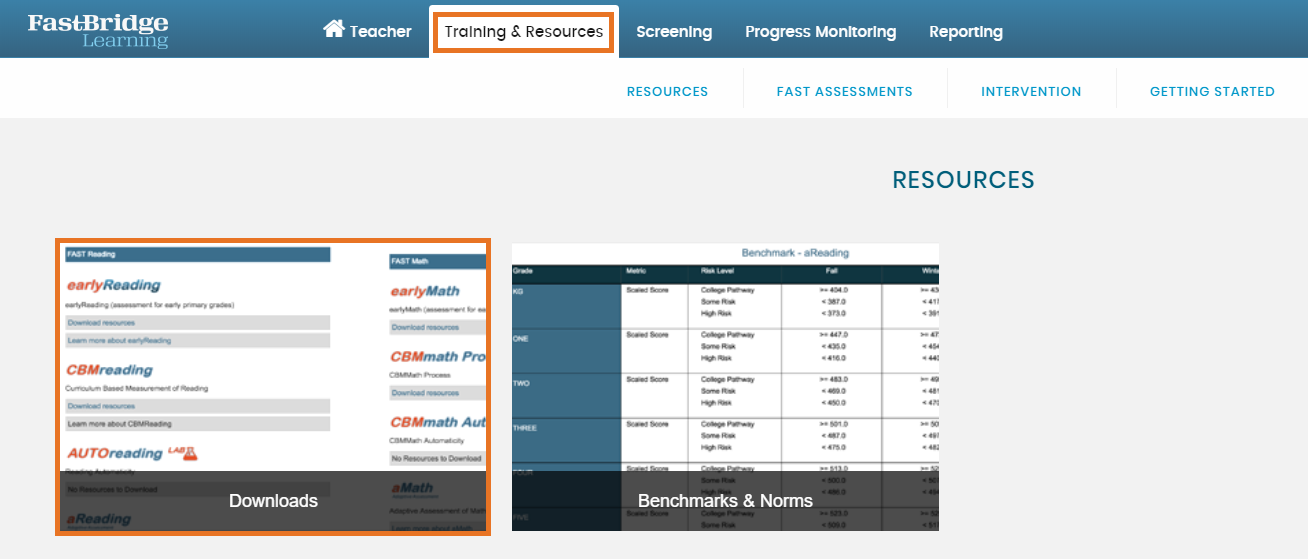Viewport: 1308px width, 559px height.
Task: Click the home icon beside Teacher
Action: point(334,29)
